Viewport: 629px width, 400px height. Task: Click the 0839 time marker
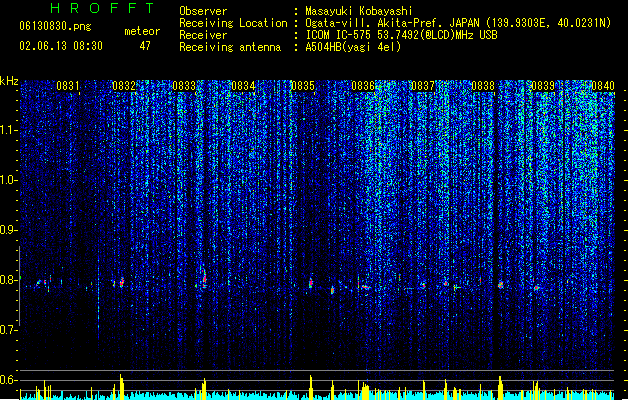click(x=543, y=86)
